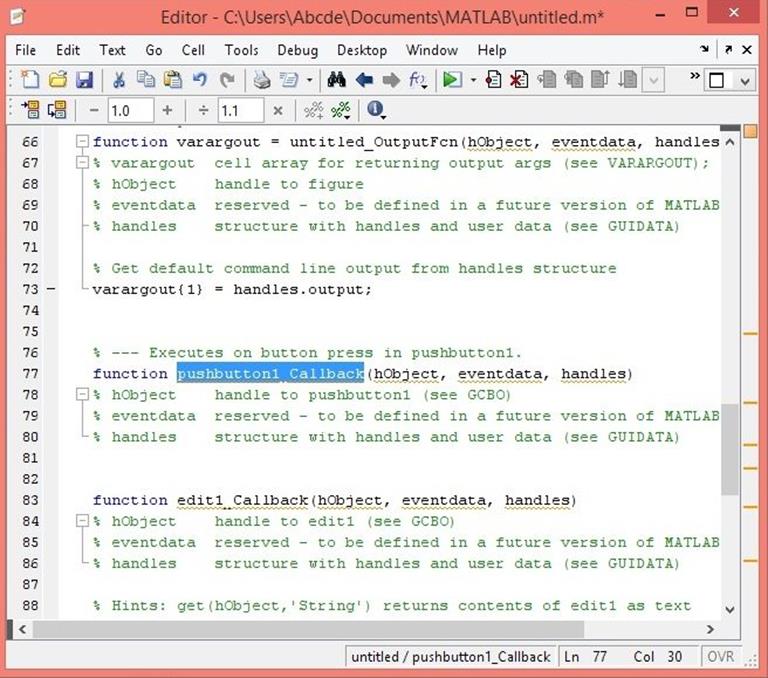This screenshot has height=678, width=768.
Task: Open the Cell menu
Action: [193, 50]
